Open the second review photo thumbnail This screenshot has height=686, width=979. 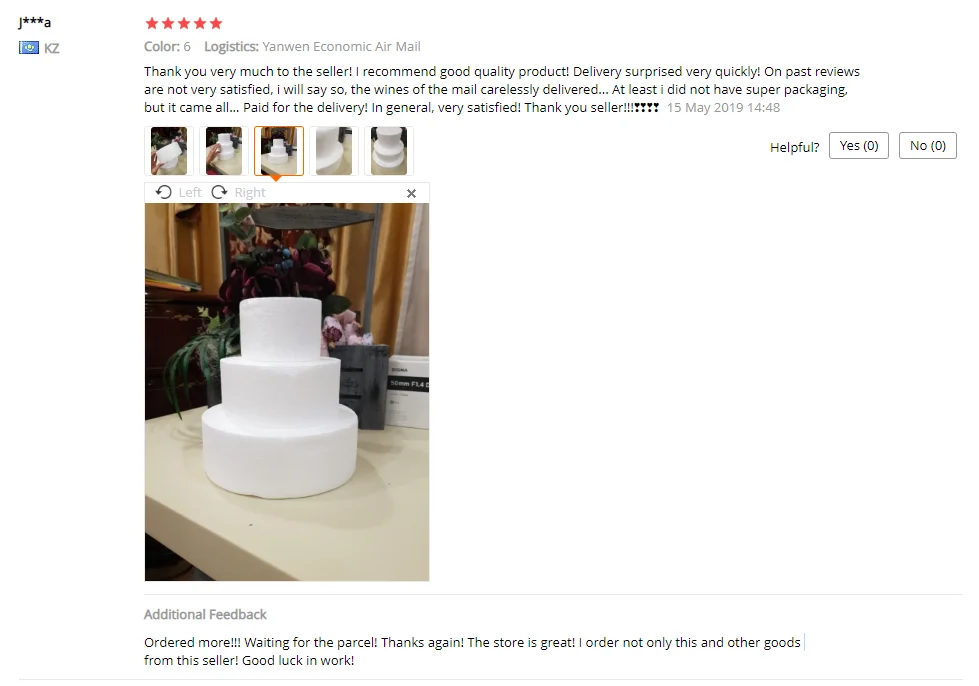(224, 151)
